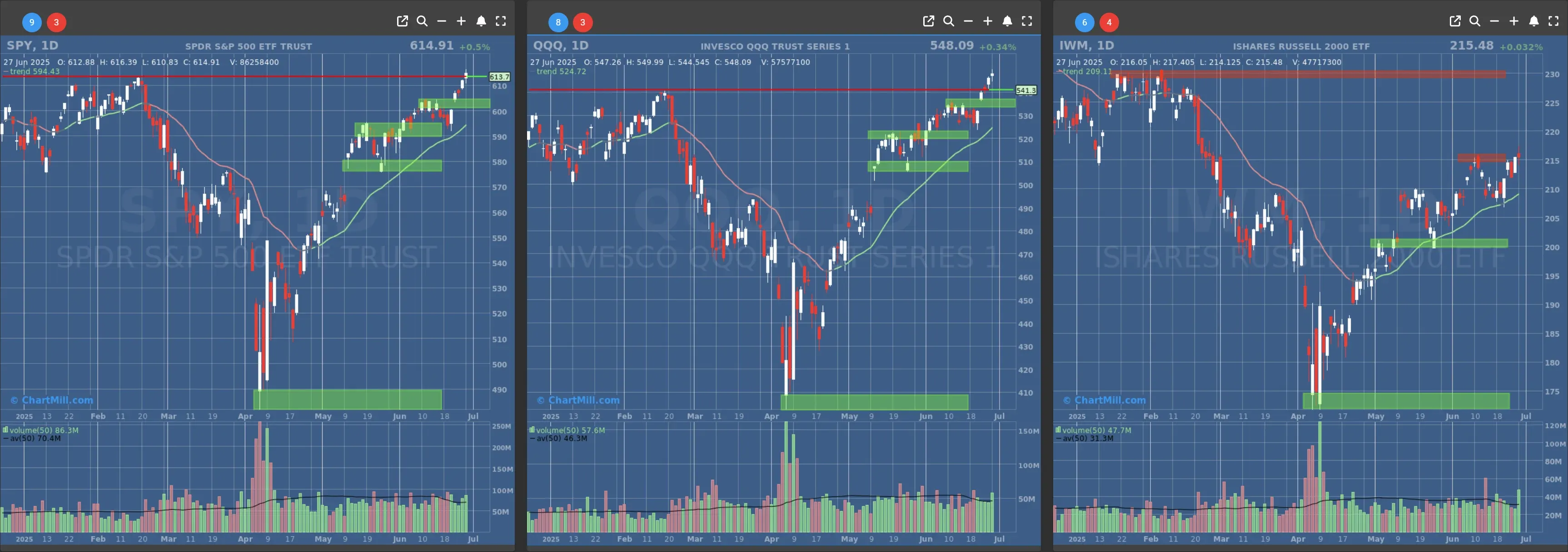This screenshot has width=1568, height=552.
Task: Zoom in QQQ chart with plus icon
Action: click(987, 21)
